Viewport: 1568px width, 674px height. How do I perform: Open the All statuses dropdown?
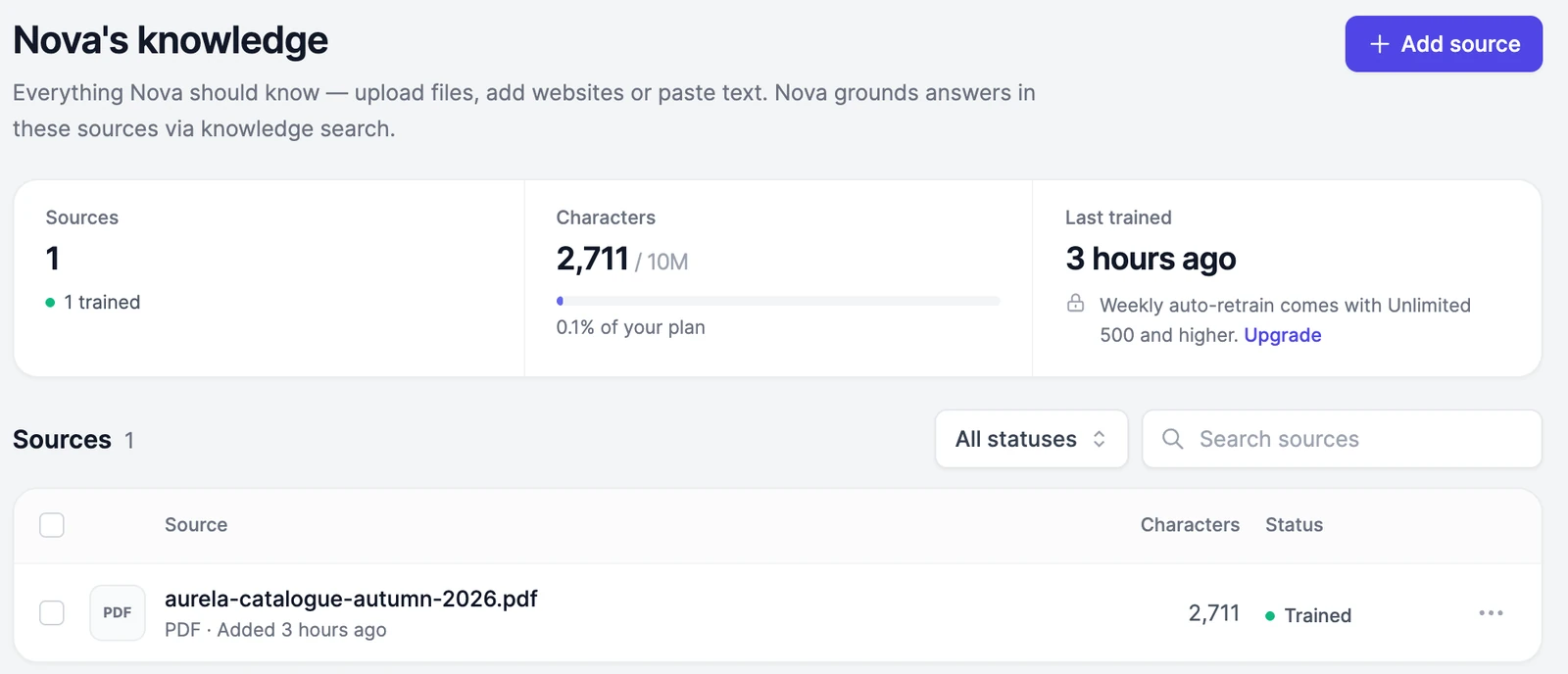point(1031,439)
